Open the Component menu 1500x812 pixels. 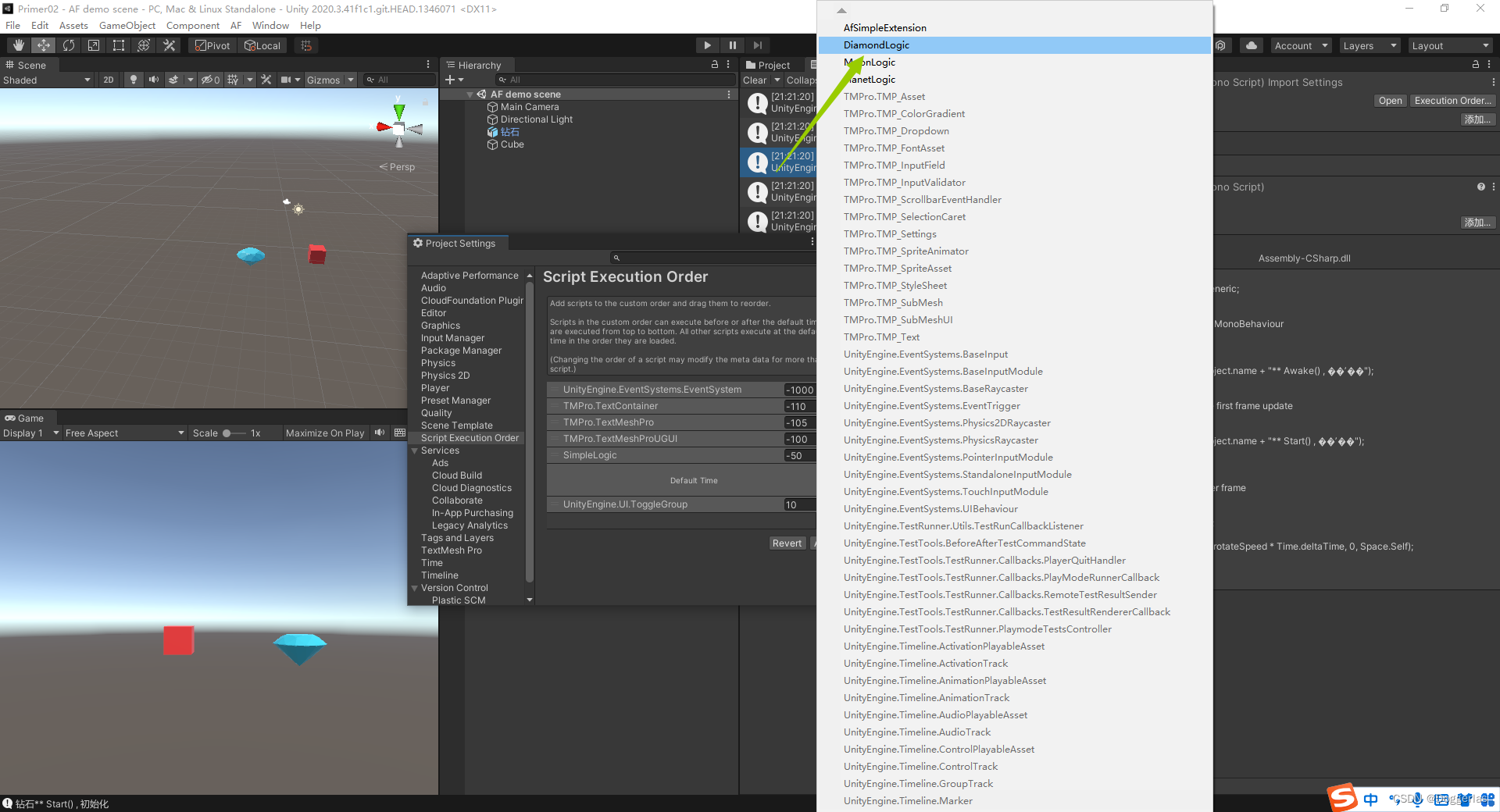click(x=193, y=25)
